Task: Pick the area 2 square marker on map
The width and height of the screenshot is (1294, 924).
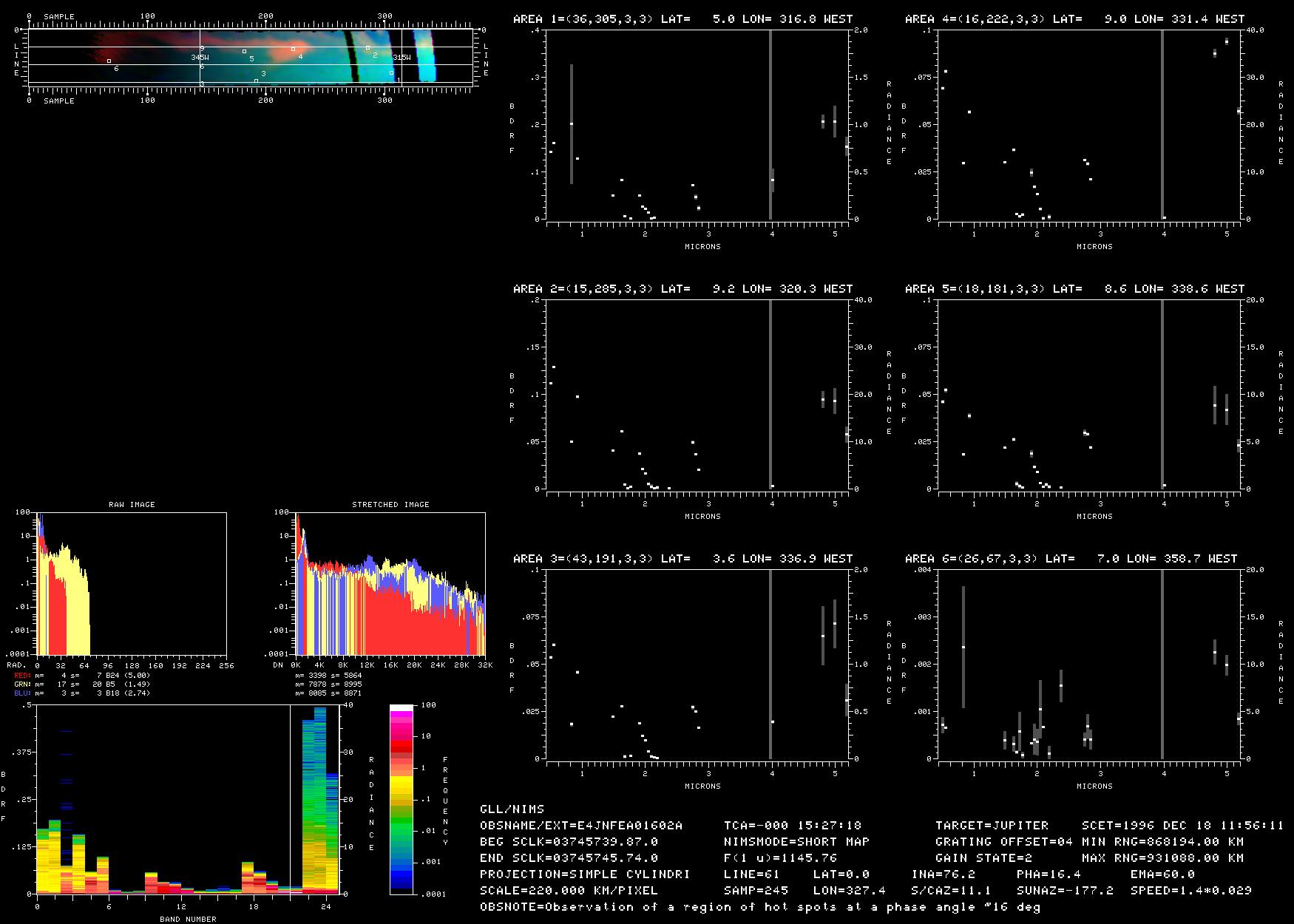Action: pos(367,48)
